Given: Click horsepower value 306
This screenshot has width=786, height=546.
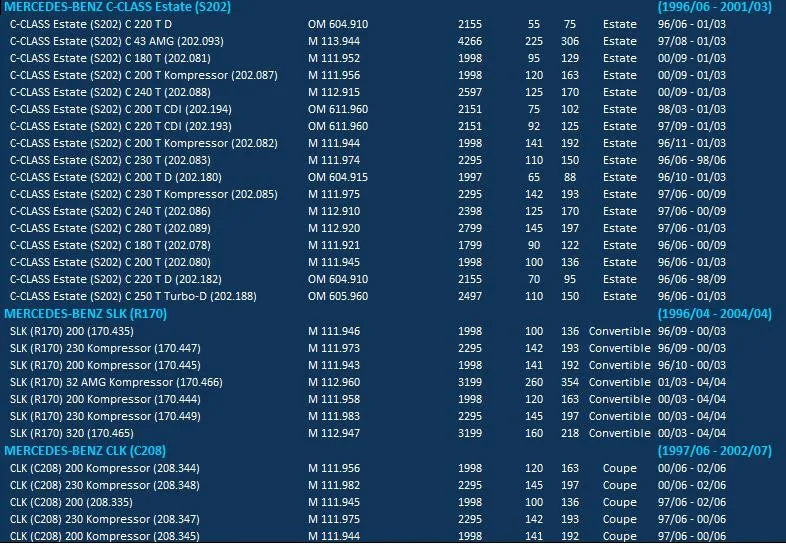Looking at the screenshot, I should click(x=570, y=41).
